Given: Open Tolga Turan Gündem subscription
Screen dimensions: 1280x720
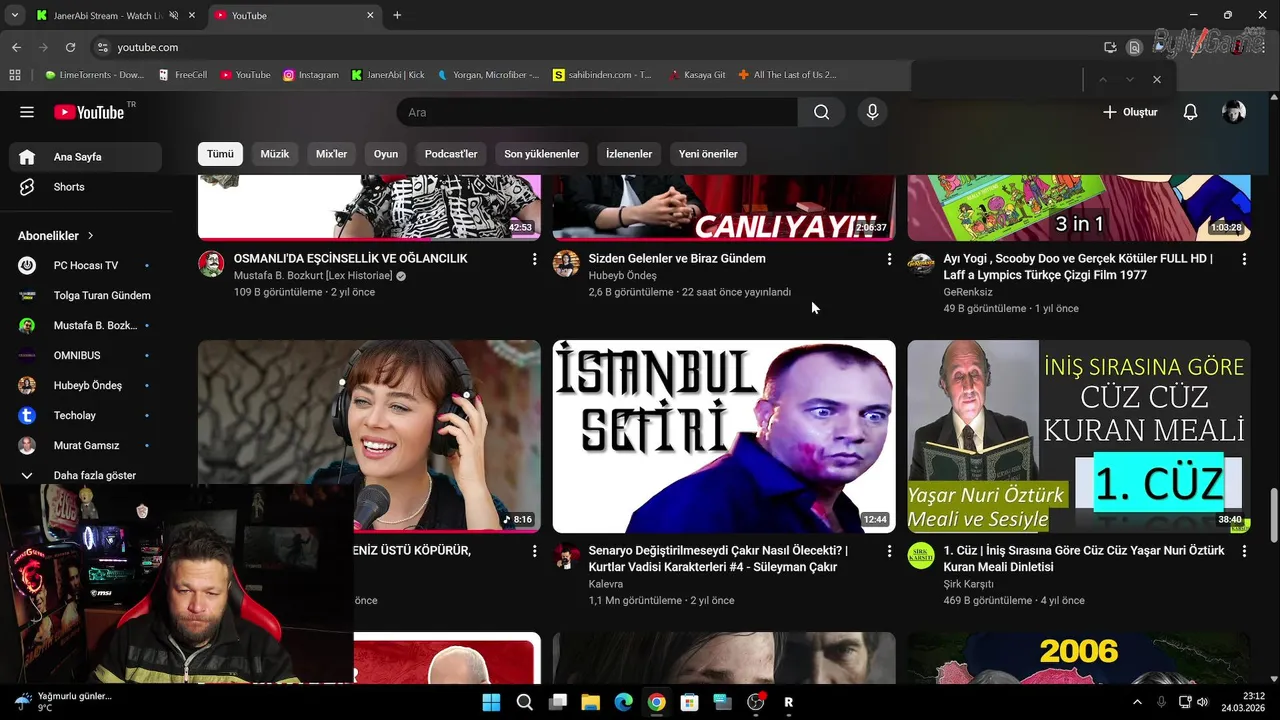Looking at the screenshot, I should coord(86,295).
